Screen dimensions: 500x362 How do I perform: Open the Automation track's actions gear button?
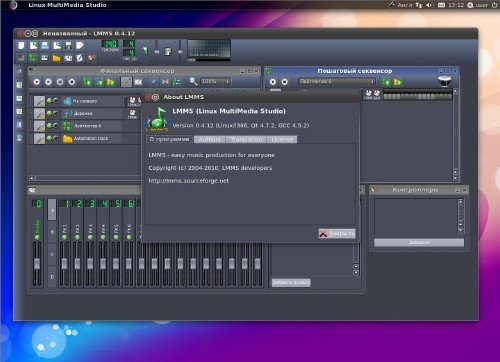point(39,139)
